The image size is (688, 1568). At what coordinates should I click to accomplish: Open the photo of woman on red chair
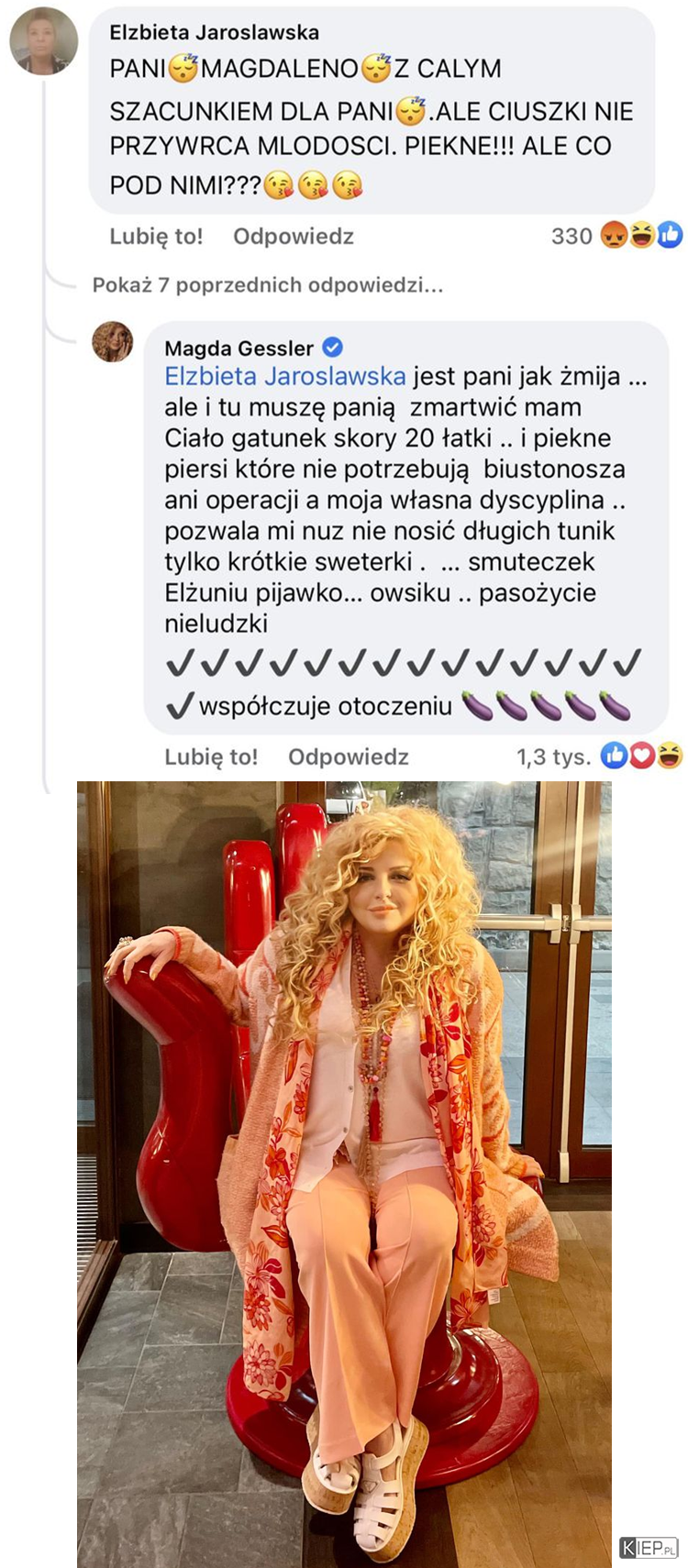[x=344, y=1174]
